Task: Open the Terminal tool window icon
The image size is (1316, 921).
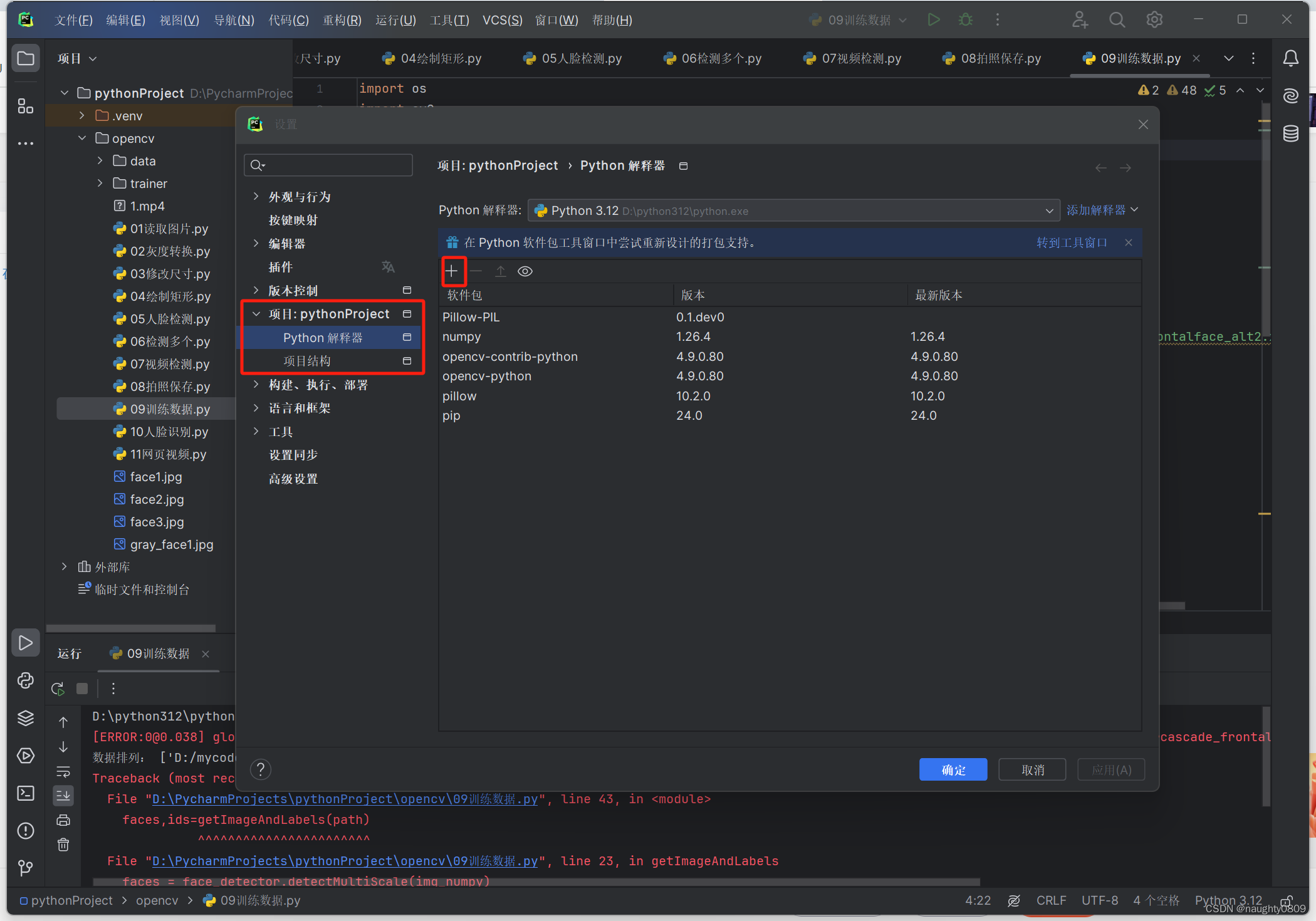Action: (26, 793)
